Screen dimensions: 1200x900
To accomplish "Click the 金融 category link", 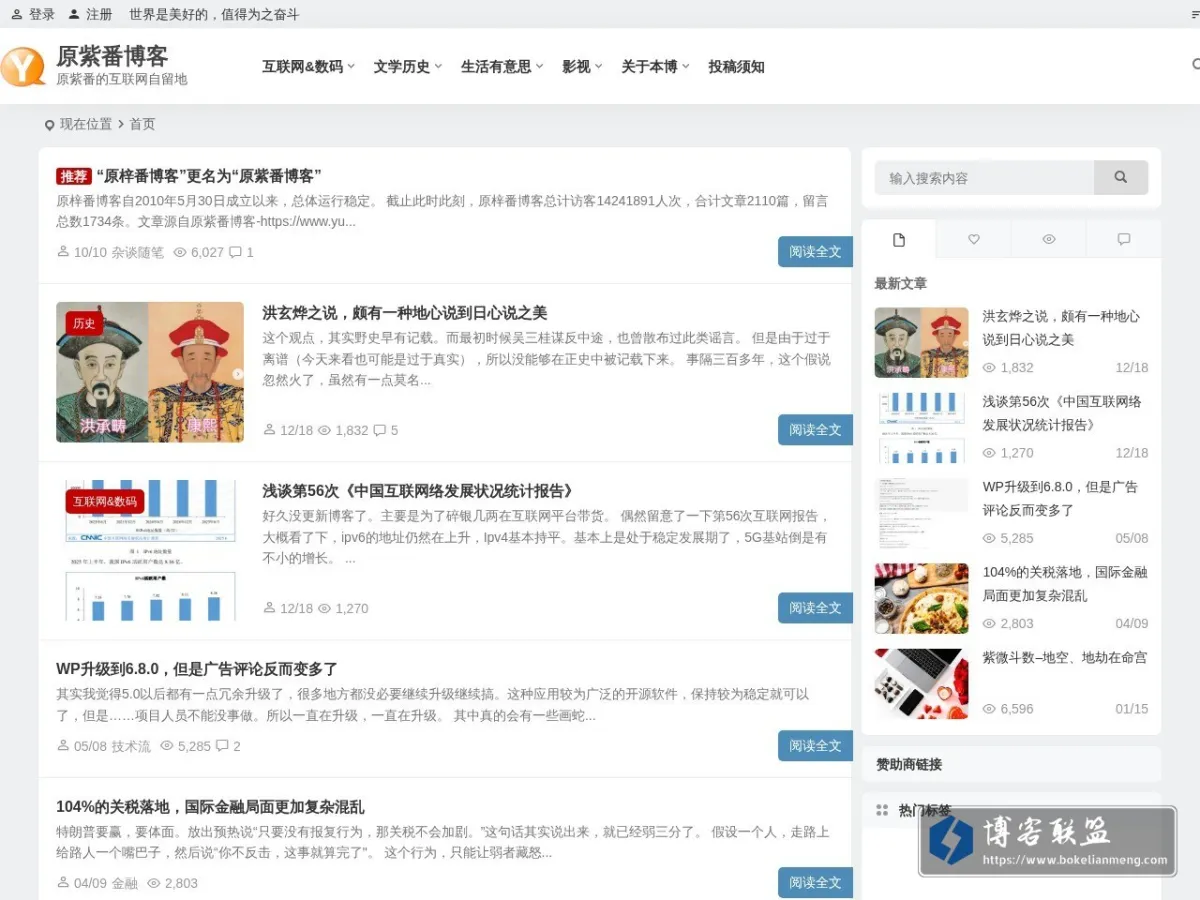I will pos(124,883).
